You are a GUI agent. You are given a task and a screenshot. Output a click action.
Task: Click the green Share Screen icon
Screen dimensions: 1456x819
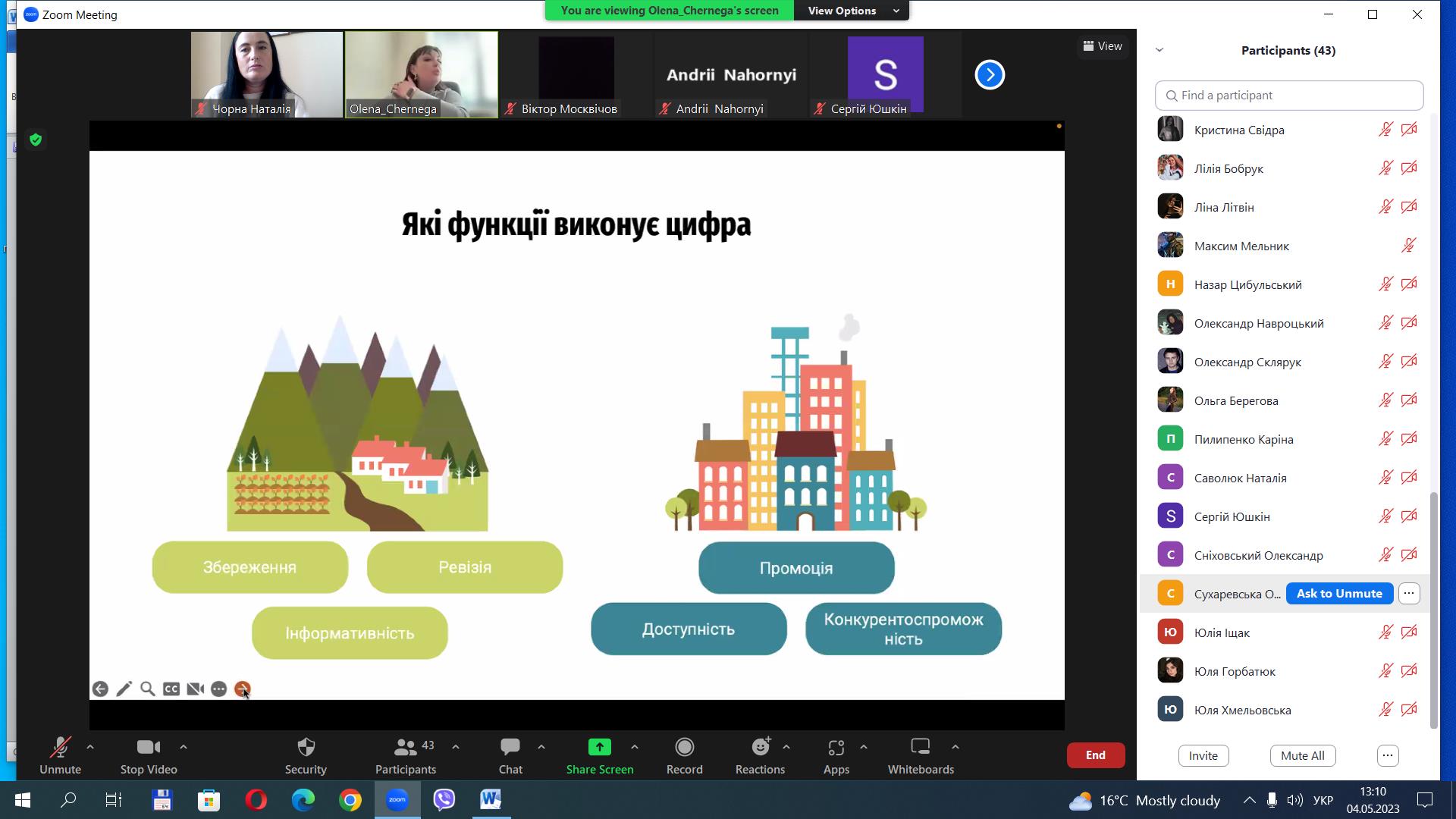[x=599, y=748]
